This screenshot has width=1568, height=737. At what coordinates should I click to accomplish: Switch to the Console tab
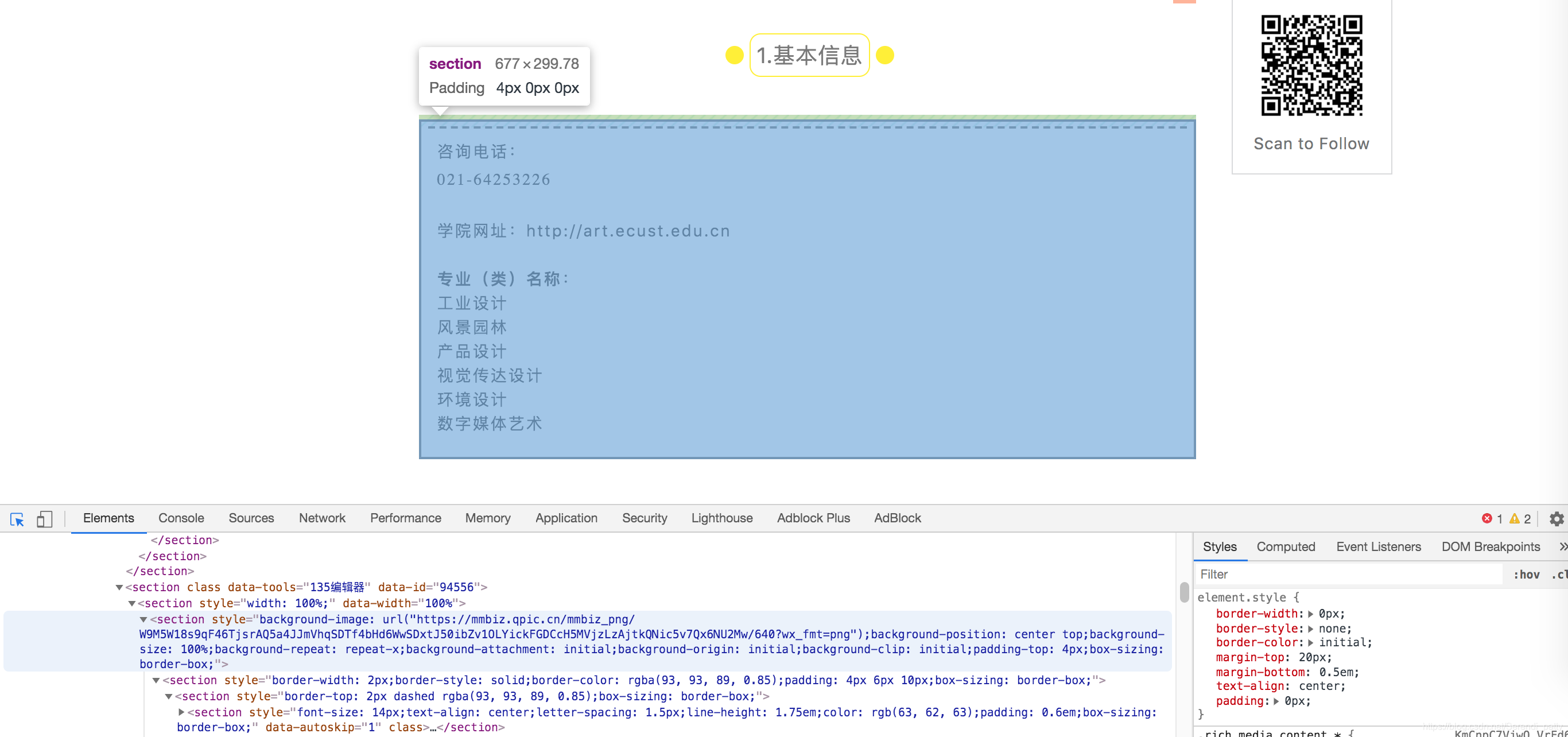tap(181, 518)
